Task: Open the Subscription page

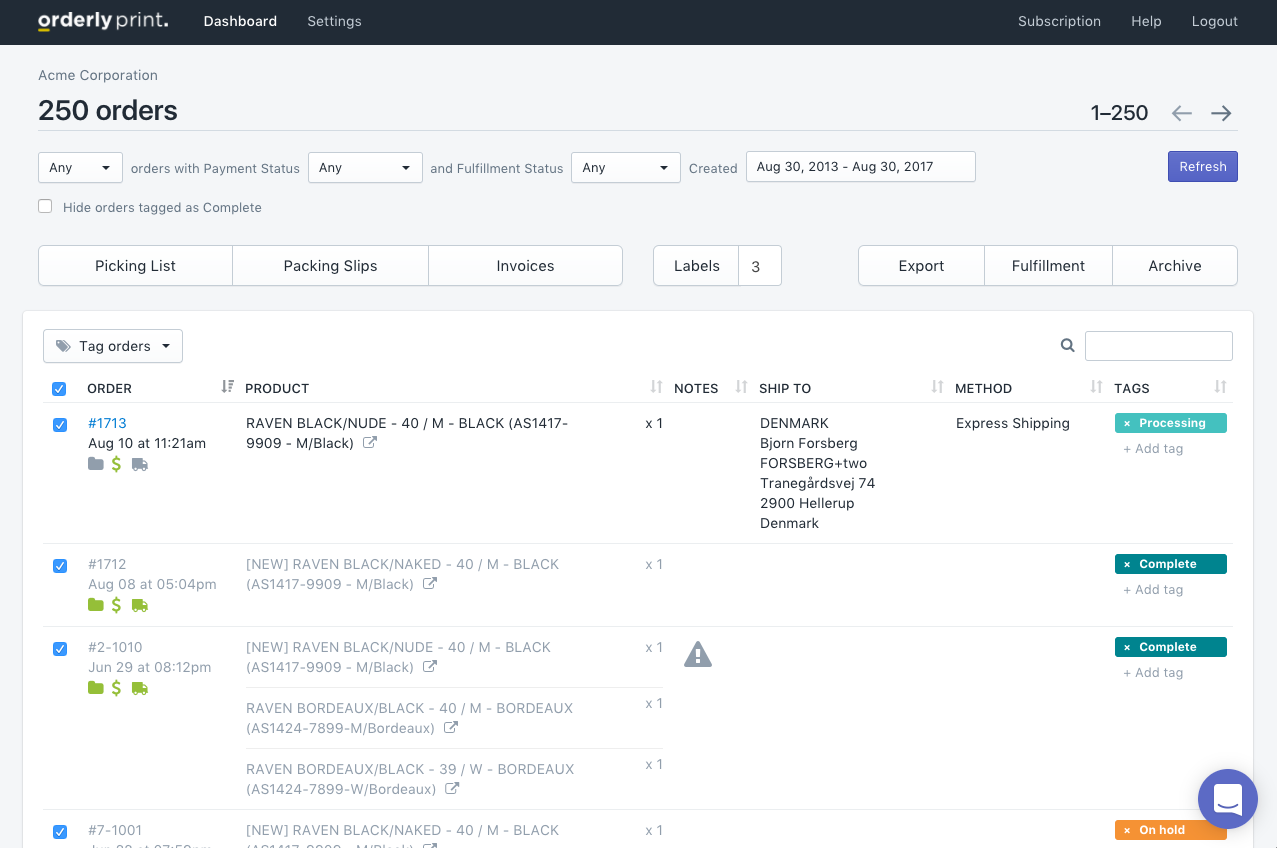Action: pos(1059,21)
